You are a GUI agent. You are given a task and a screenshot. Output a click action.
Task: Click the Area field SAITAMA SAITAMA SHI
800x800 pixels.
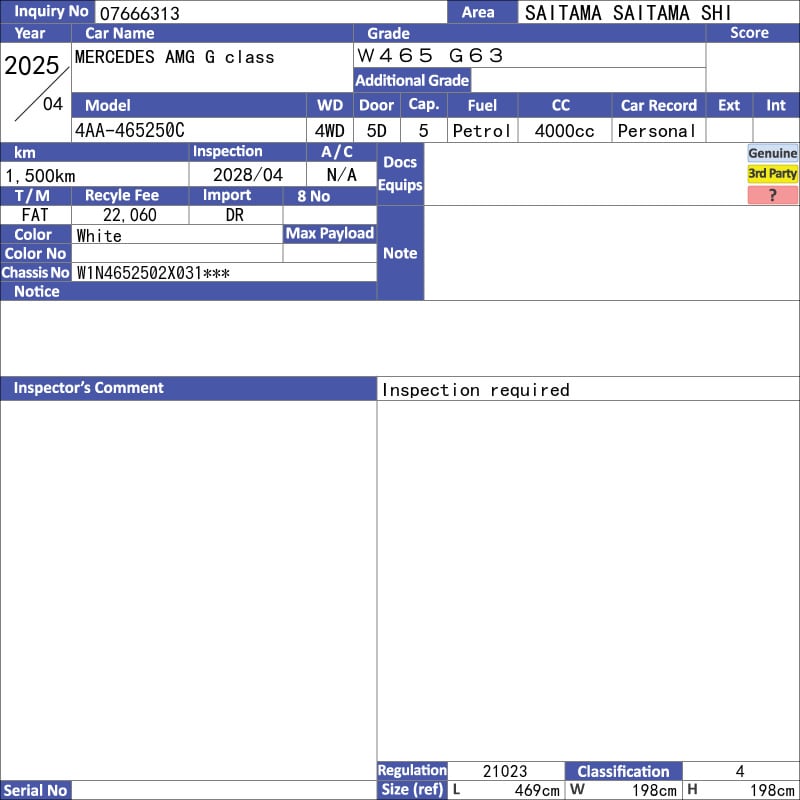[x=628, y=13]
